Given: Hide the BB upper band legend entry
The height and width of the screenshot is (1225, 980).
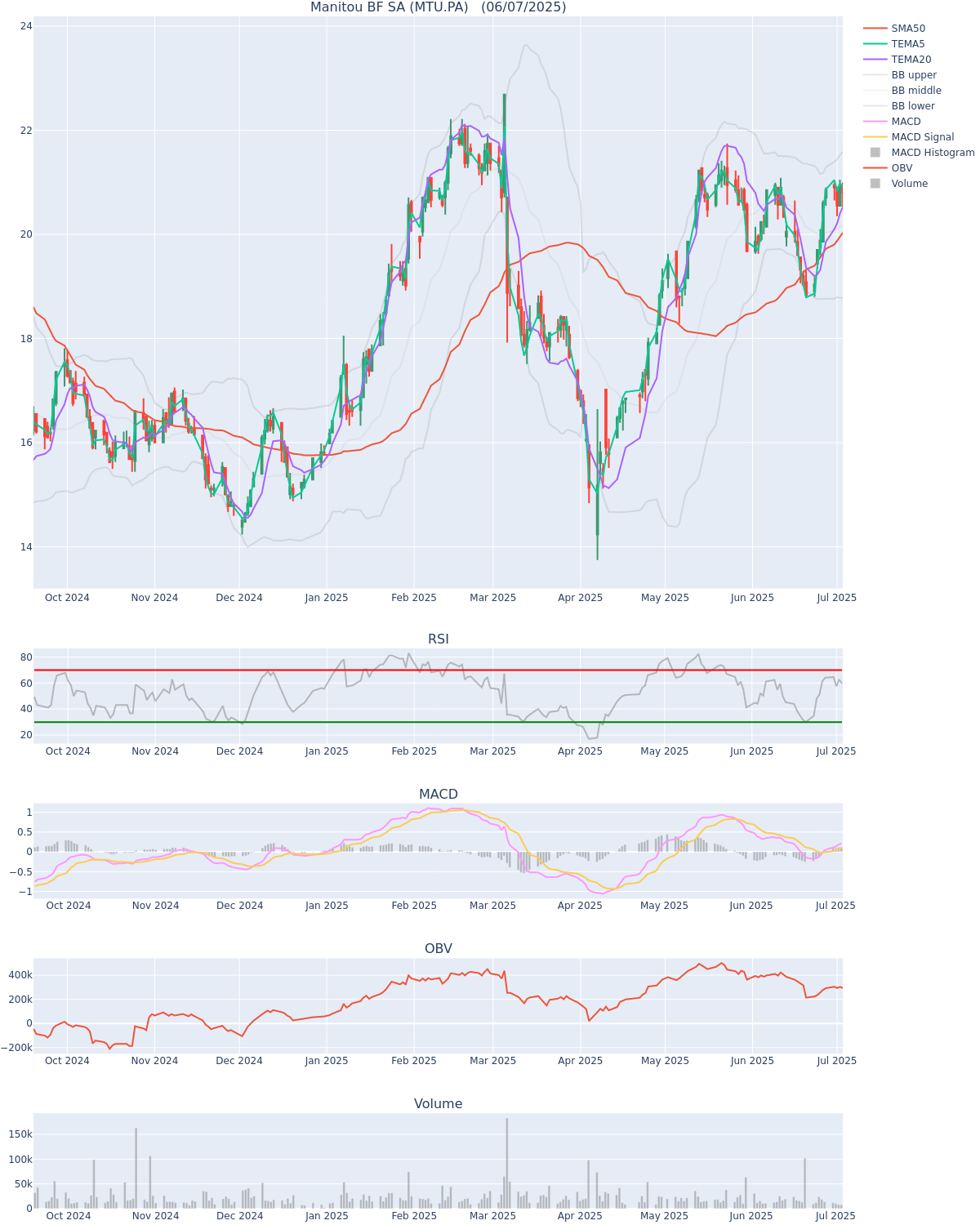Looking at the screenshot, I should click(x=900, y=75).
